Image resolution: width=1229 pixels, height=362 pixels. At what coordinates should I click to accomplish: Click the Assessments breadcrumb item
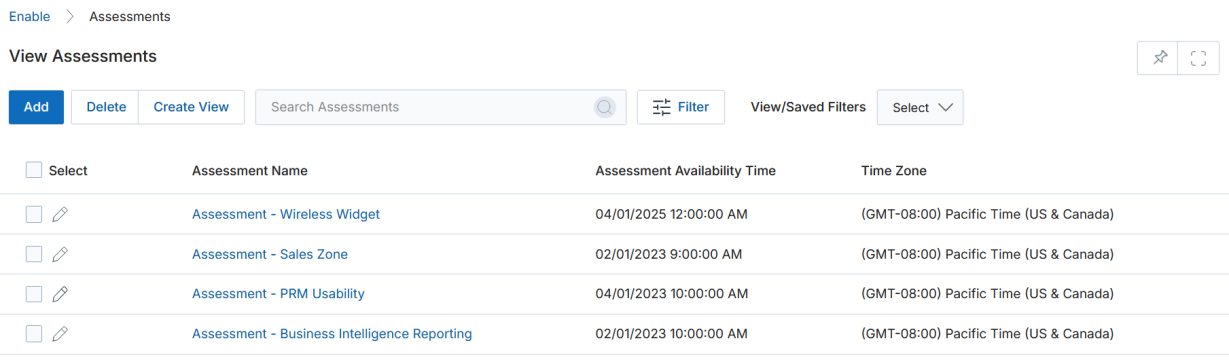pyautogui.click(x=130, y=17)
